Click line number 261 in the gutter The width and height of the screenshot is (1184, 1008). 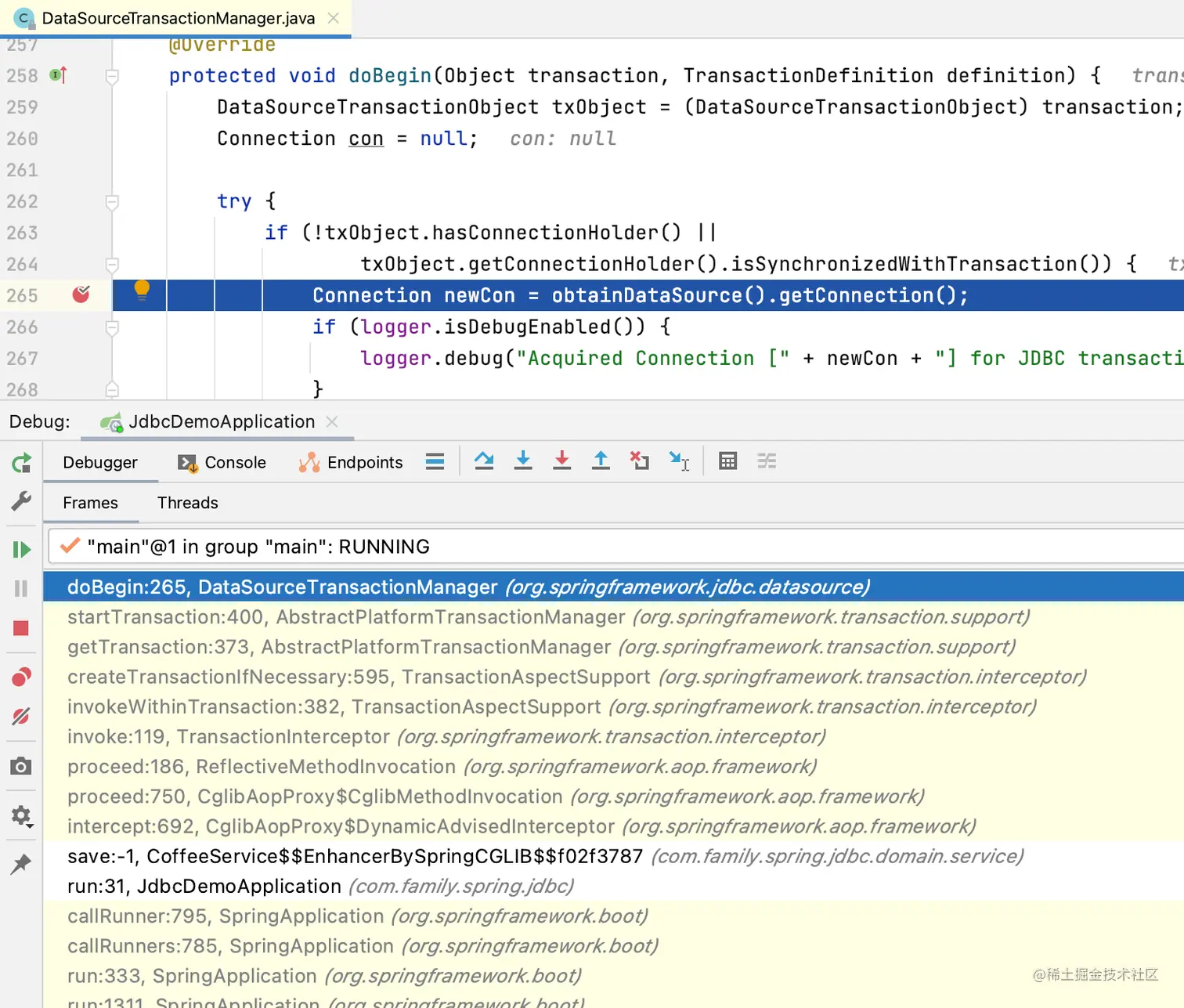tap(22, 170)
